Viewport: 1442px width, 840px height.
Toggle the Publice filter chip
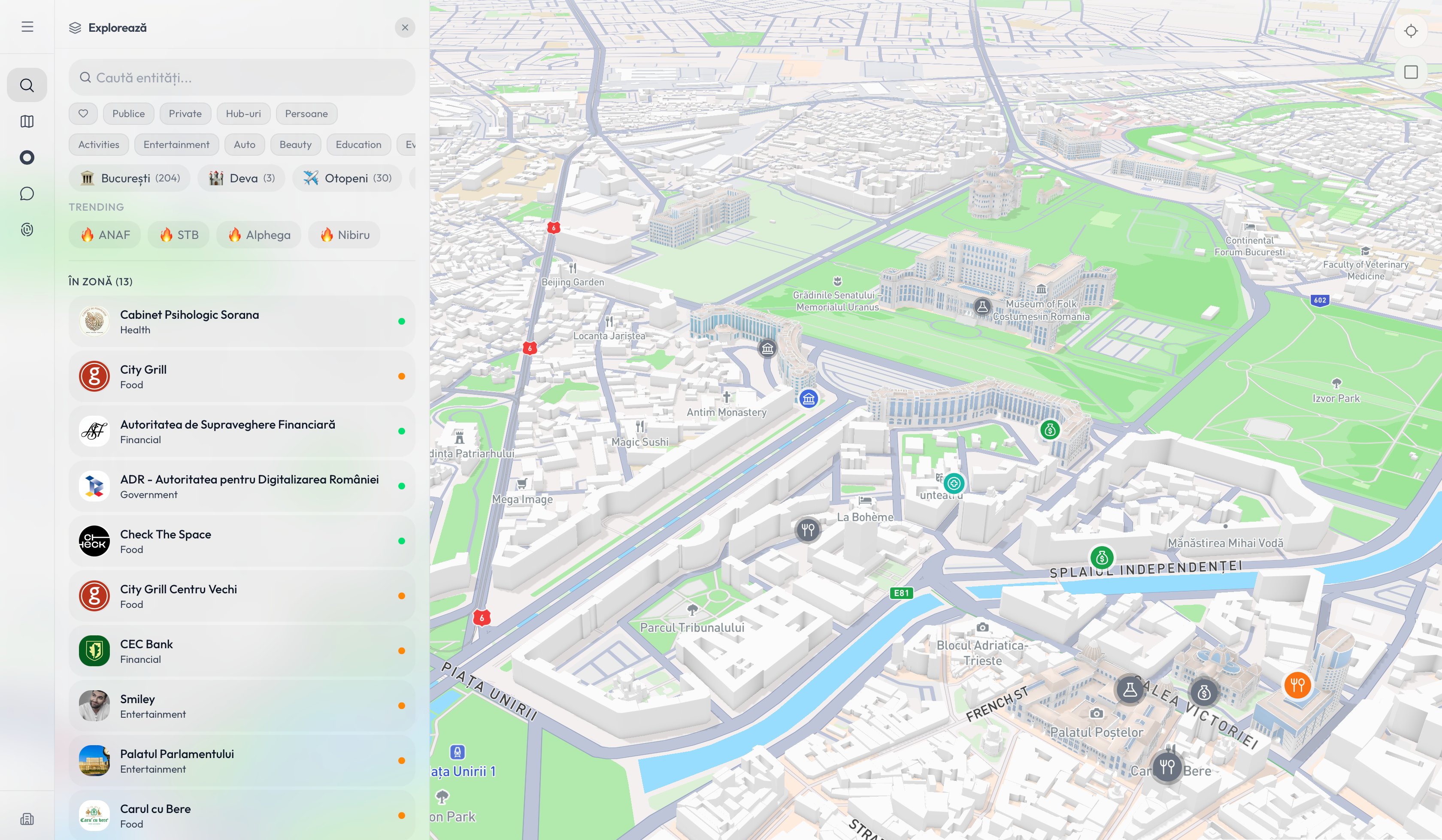tap(129, 113)
